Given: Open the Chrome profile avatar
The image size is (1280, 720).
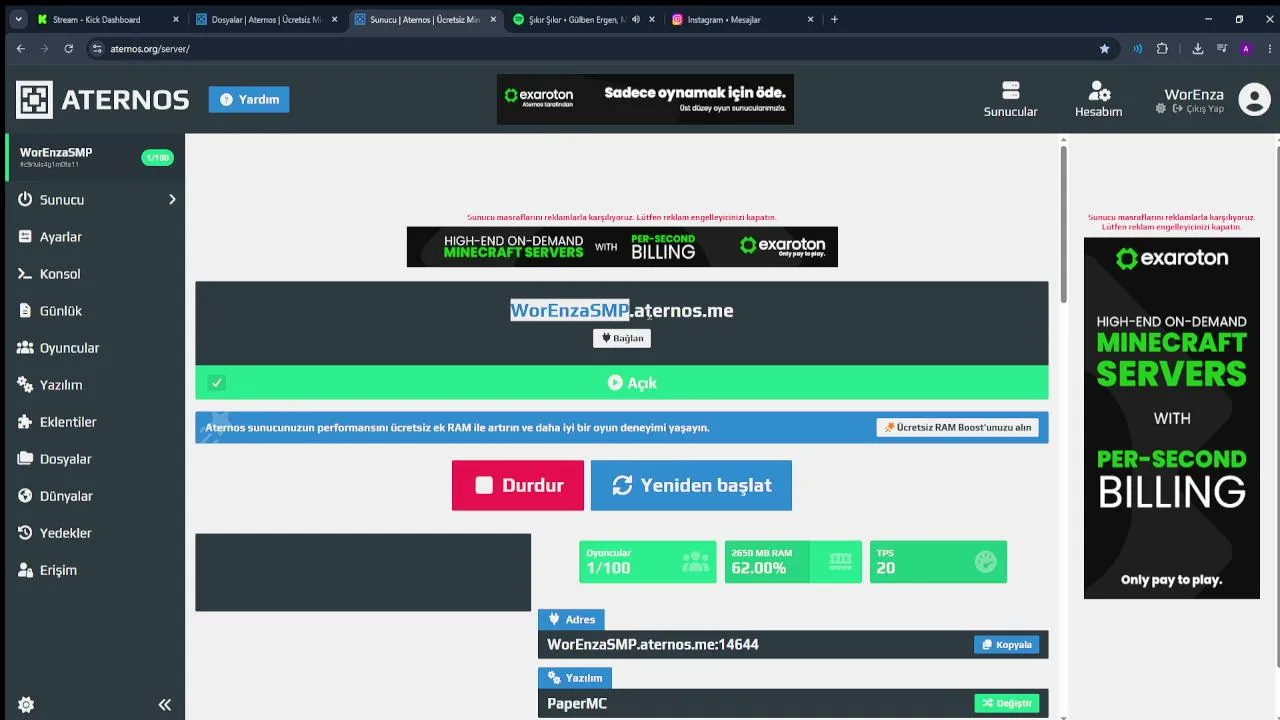Looking at the screenshot, I should tap(1245, 48).
